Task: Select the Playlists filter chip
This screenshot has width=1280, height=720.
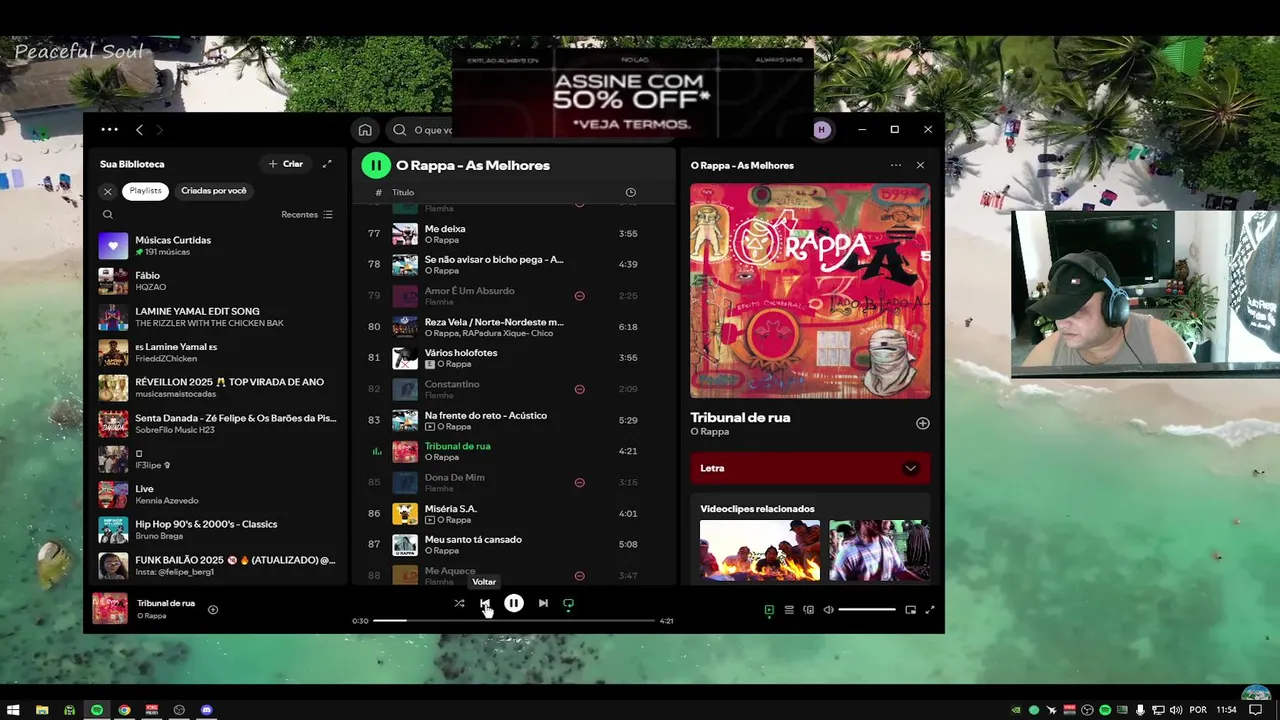Action: tap(145, 191)
